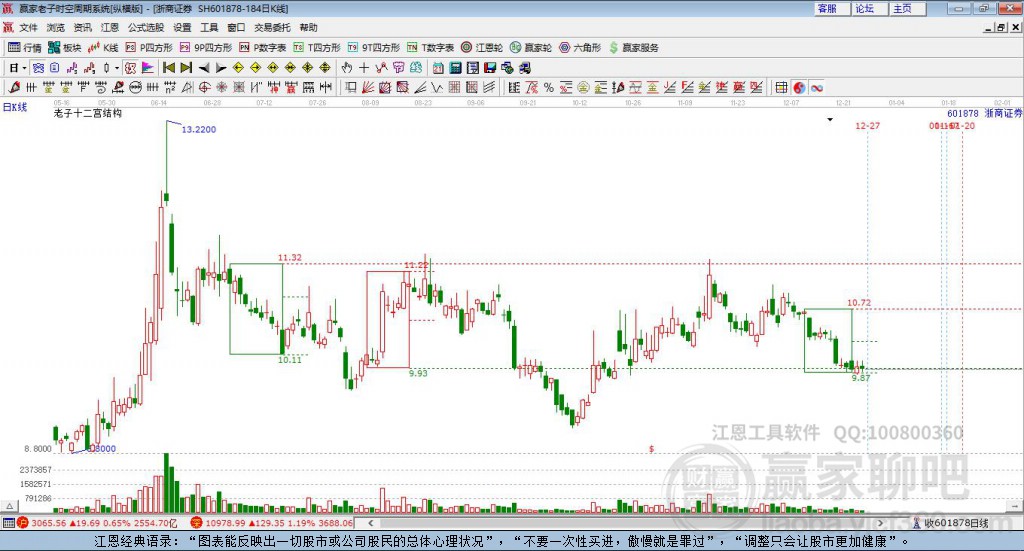Toggle the highlighted 权 adjustment icon
The image size is (1024, 551).
131,68
